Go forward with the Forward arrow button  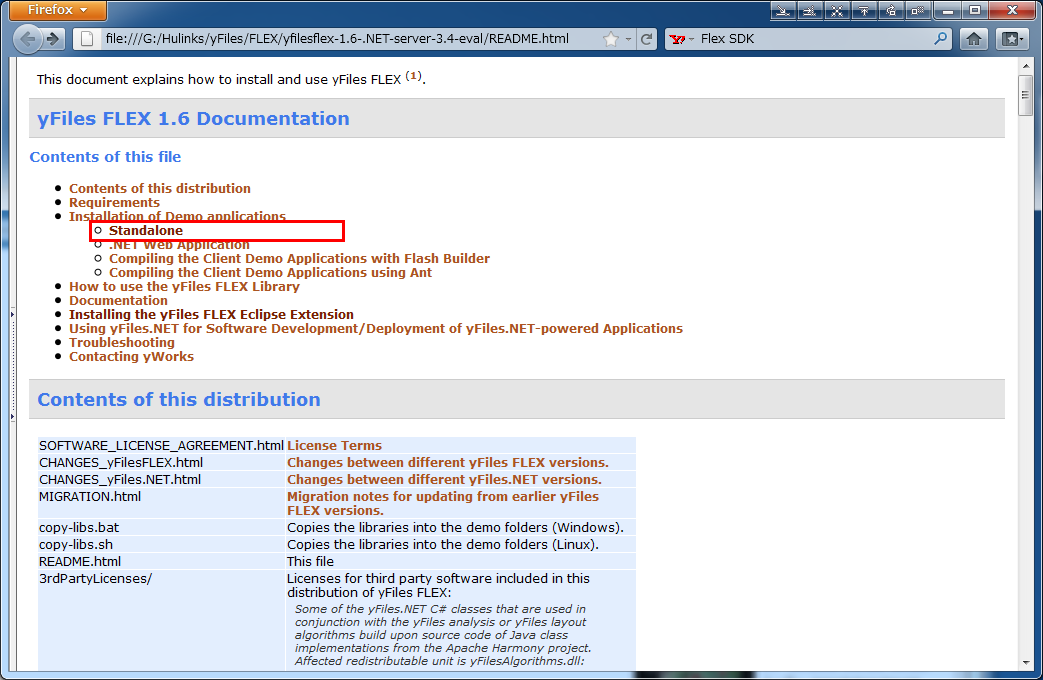(x=53, y=39)
